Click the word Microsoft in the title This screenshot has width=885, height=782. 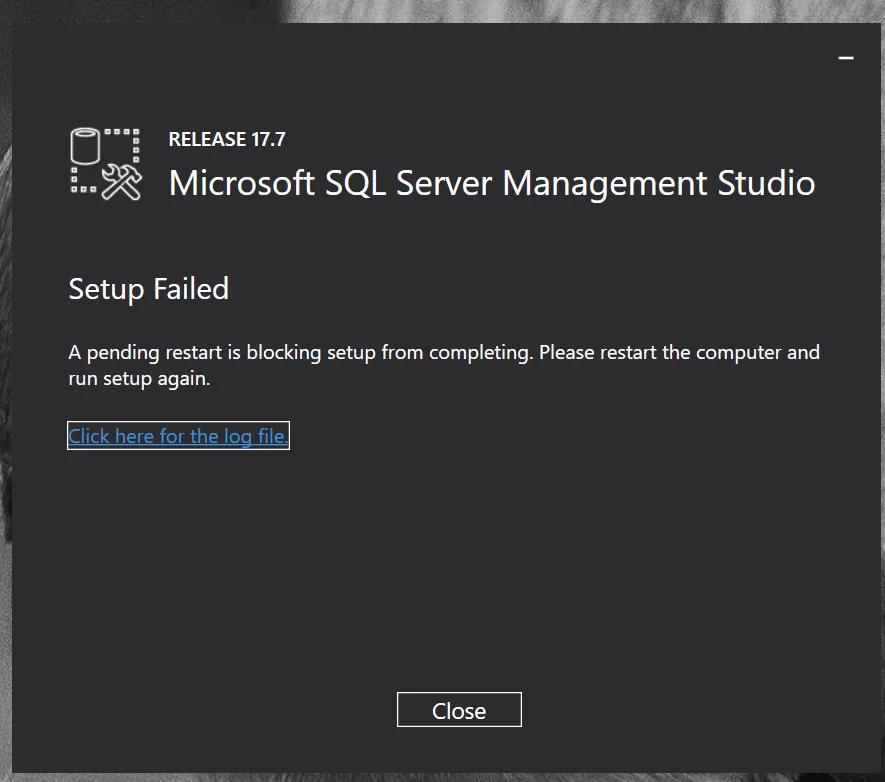(x=242, y=184)
